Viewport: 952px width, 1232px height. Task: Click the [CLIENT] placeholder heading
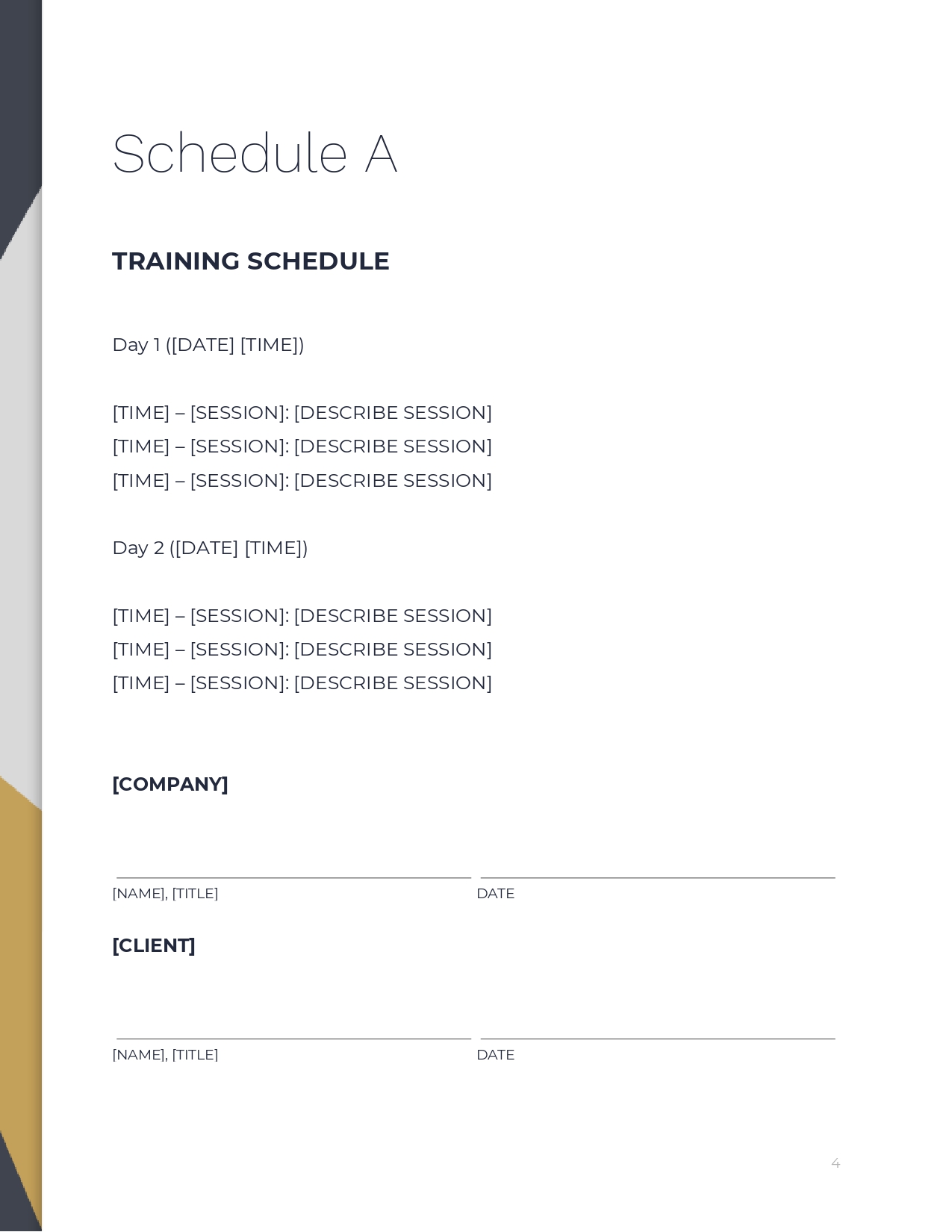click(x=154, y=946)
